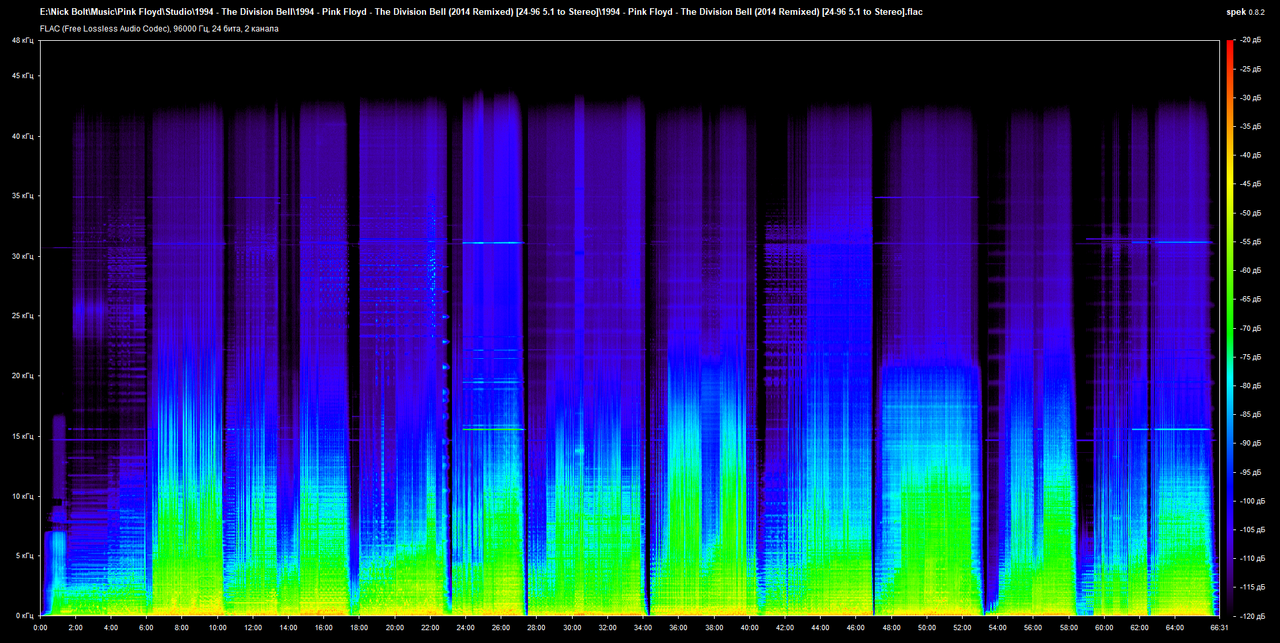Click the -60 дБ scale label
Image resolution: width=1280 pixels, height=643 pixels.
(1249, 270)
